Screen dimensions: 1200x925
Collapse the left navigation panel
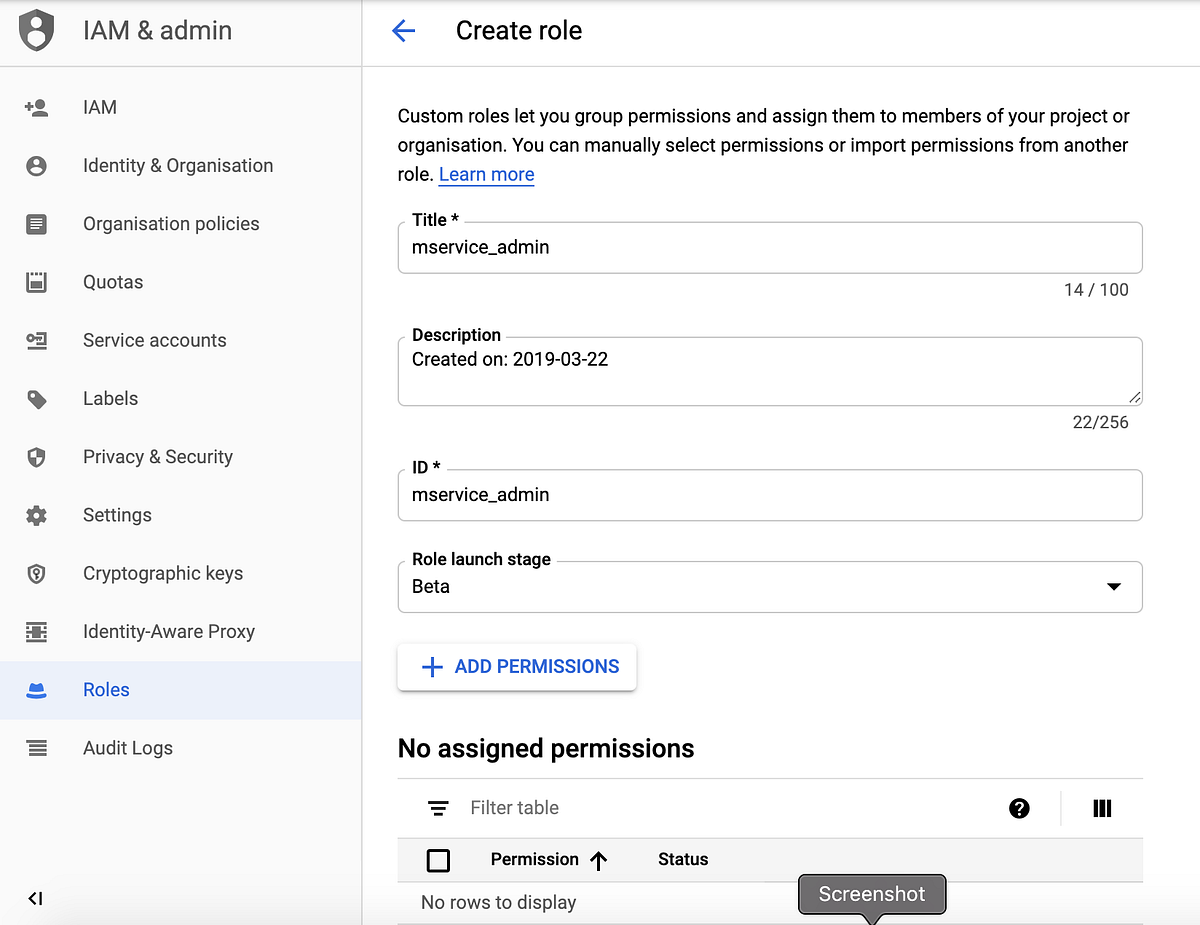click(x=34, y=898)
